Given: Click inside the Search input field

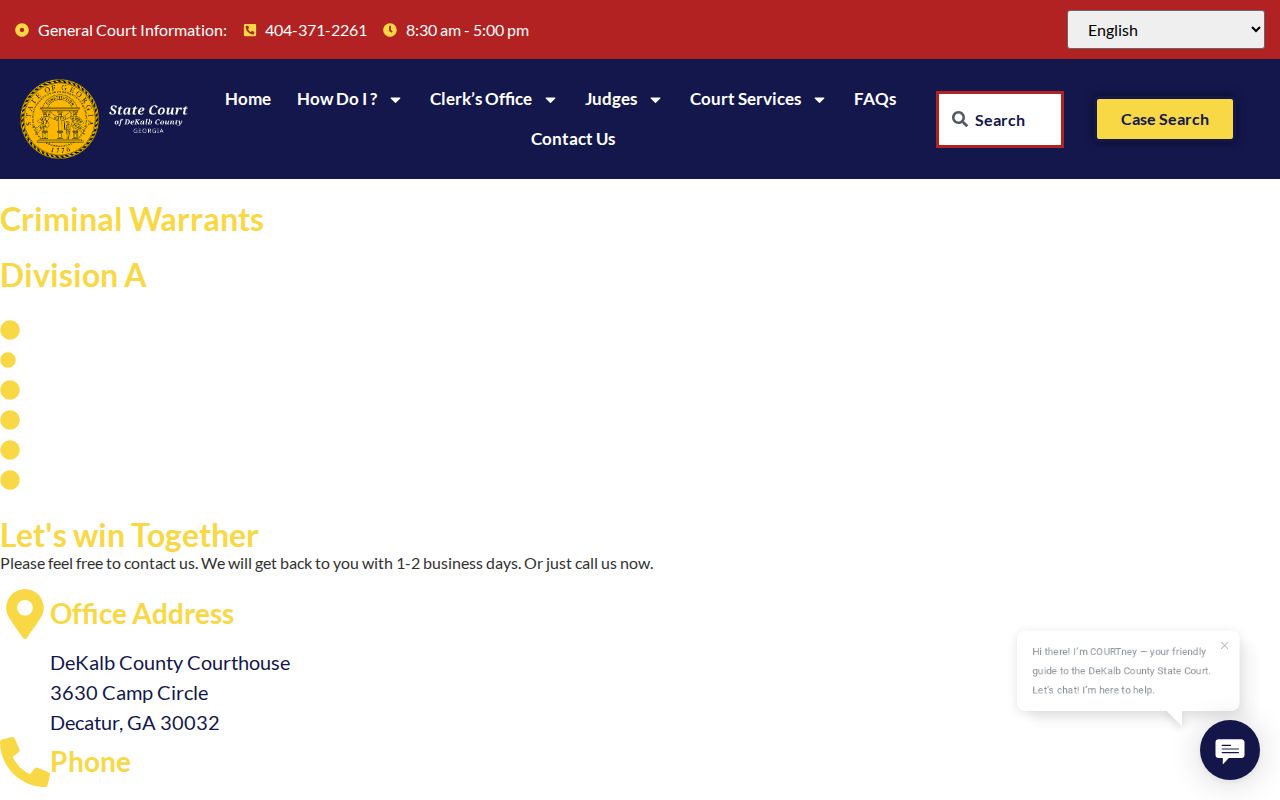Looking at the screenshot, I should coord(1000,120).
